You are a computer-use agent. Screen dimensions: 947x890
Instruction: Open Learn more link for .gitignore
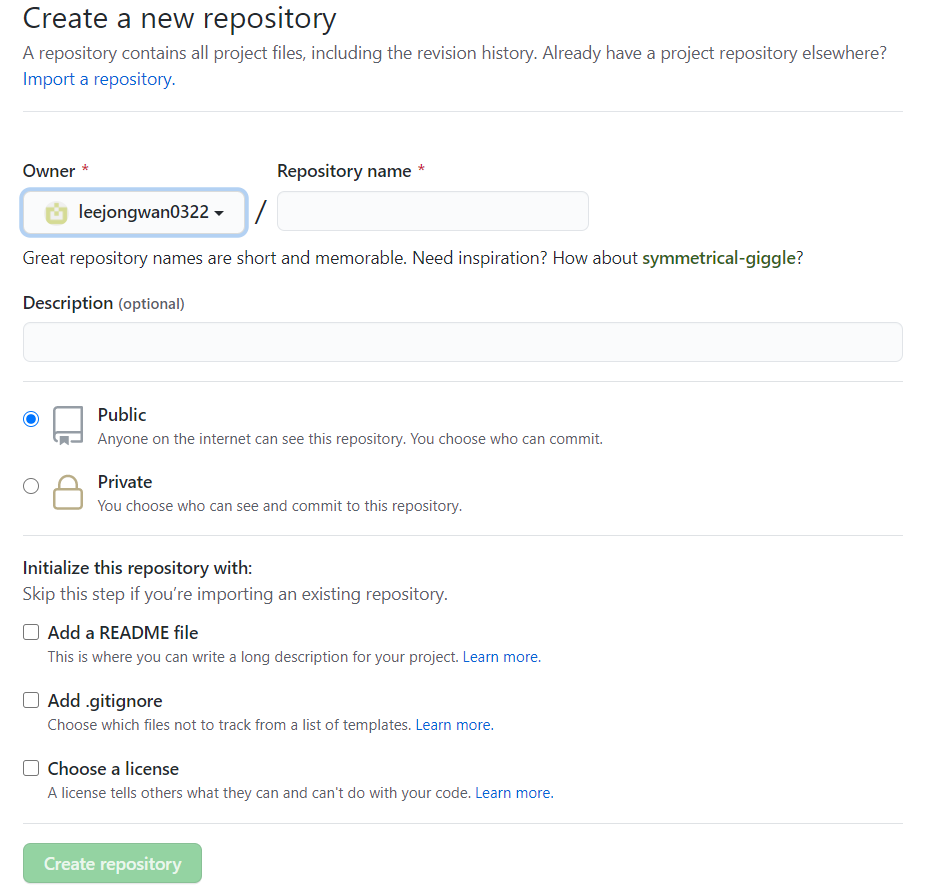point(455,725)
